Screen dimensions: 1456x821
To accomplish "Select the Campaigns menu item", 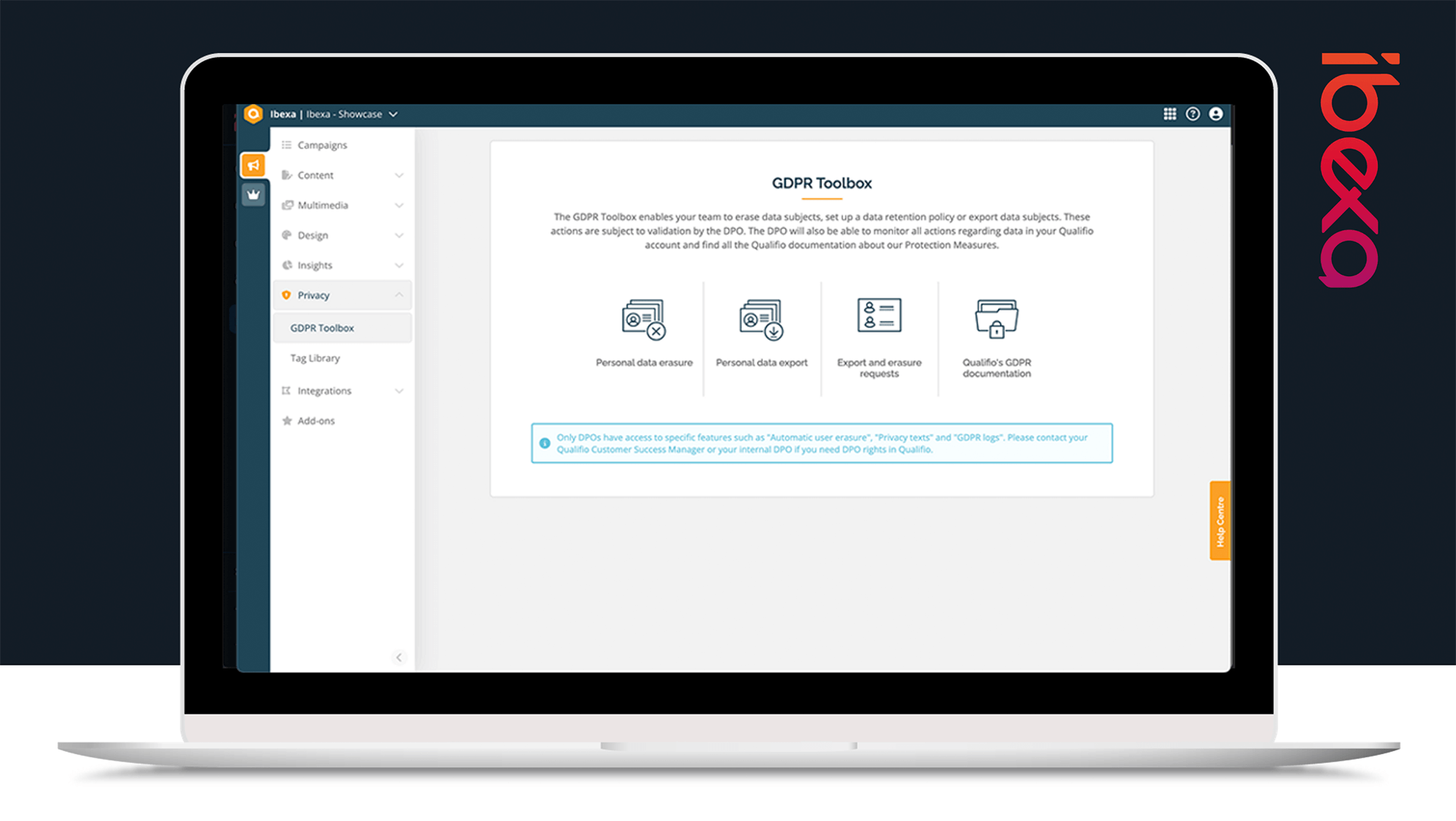I will (322, 145).
